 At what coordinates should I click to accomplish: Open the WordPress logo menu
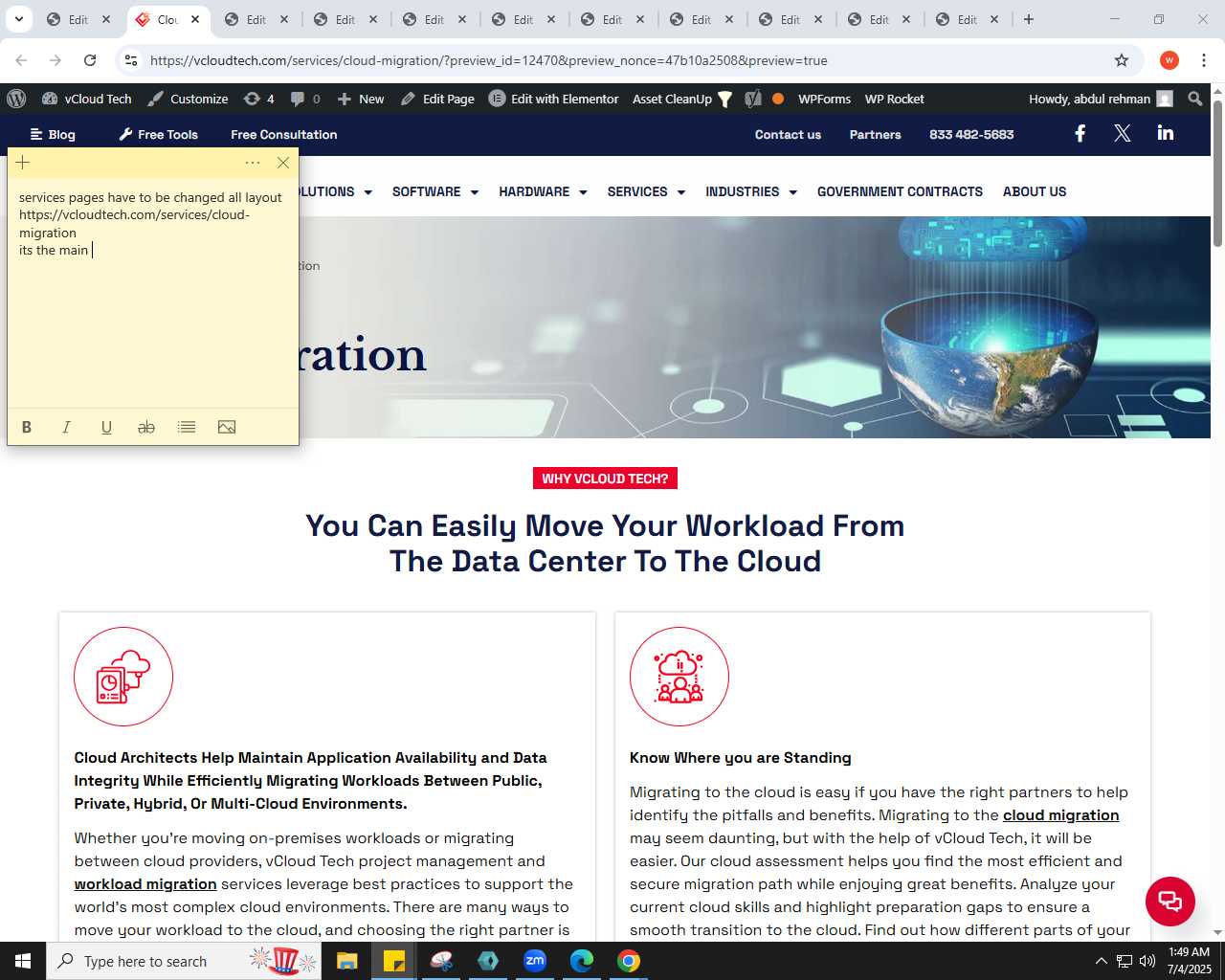coord(16,99)
